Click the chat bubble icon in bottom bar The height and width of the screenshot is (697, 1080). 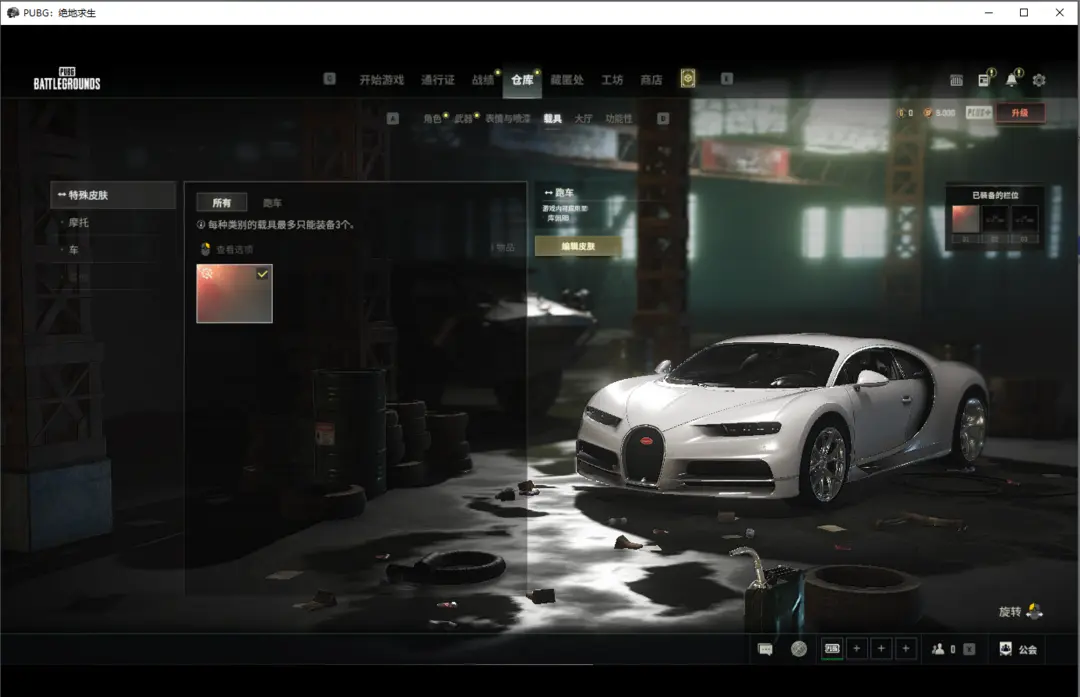pyautogui.click(x=765, y=649)
